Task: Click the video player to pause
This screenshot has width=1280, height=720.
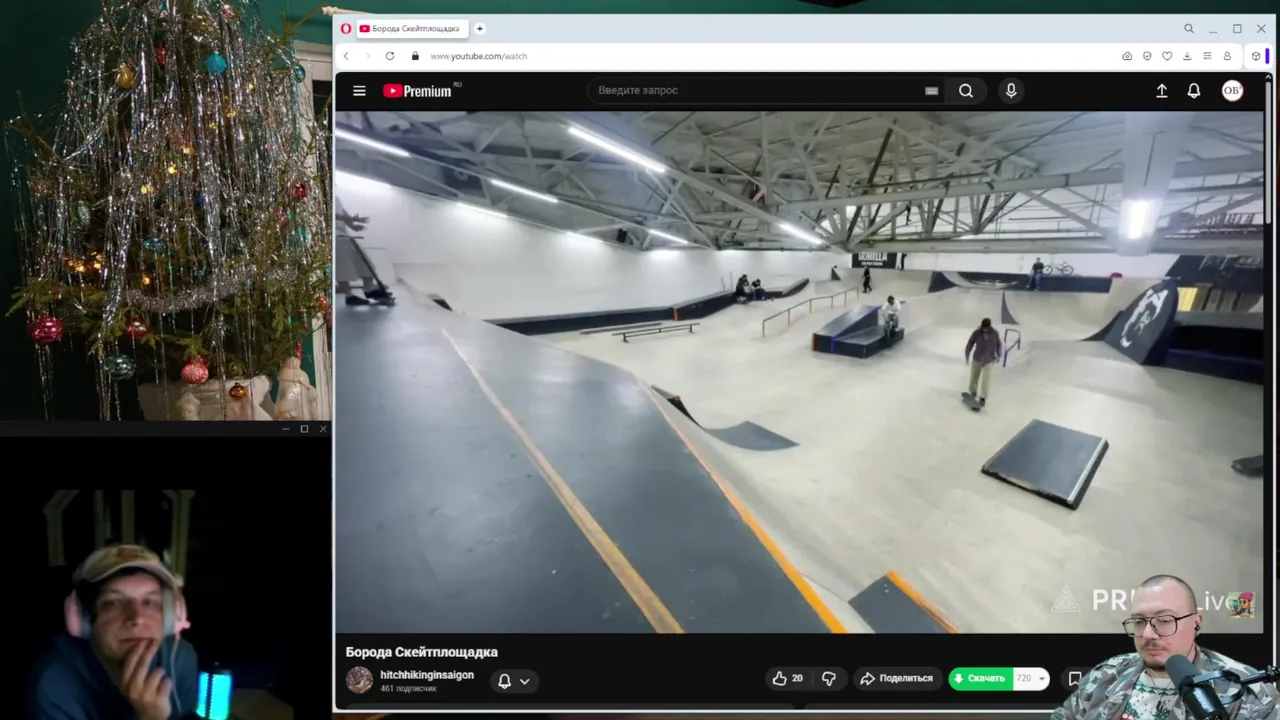Action: pyautogui.click(x=798, y=371)
